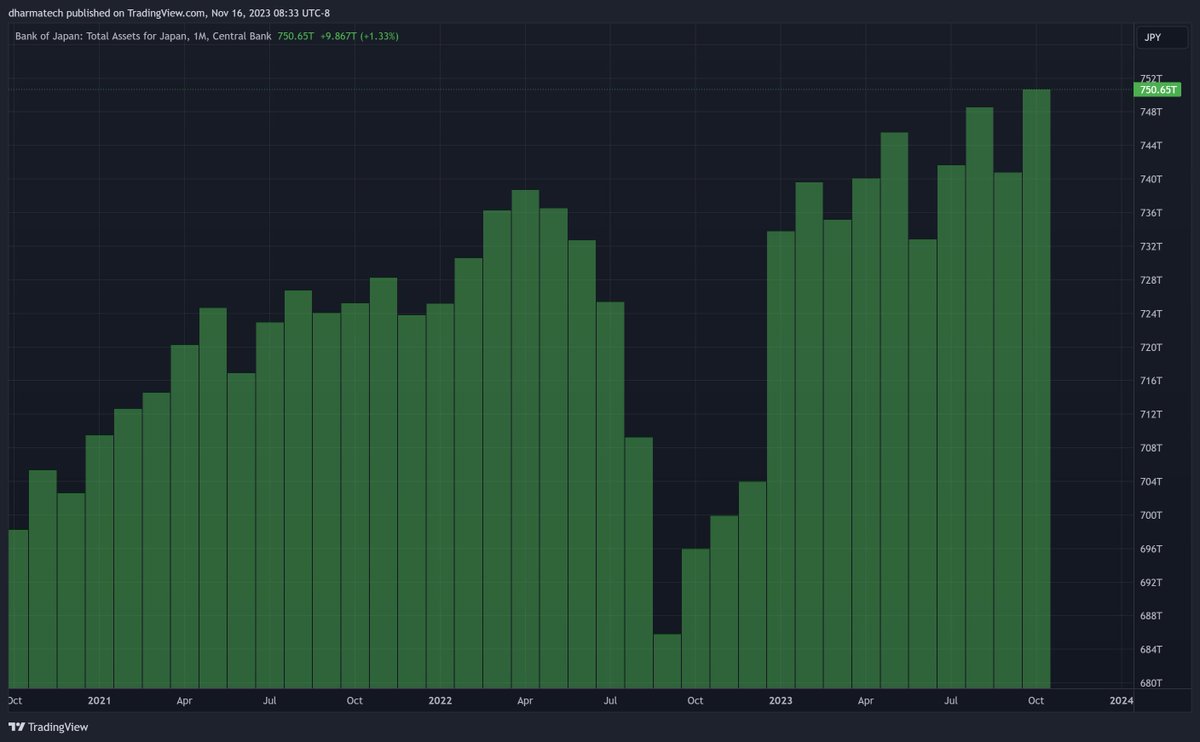Select the 750.65T value in the legend

tap(296, 36)
